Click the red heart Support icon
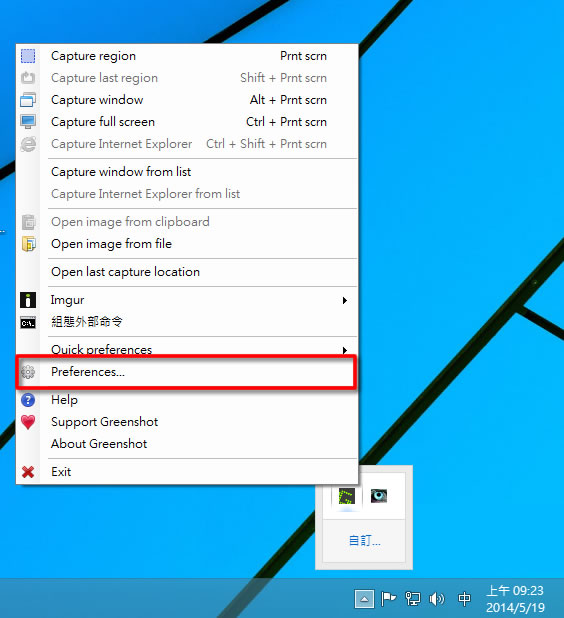Image resolution: width=564 pixels, height=618 pixels. tap(28, 422)
